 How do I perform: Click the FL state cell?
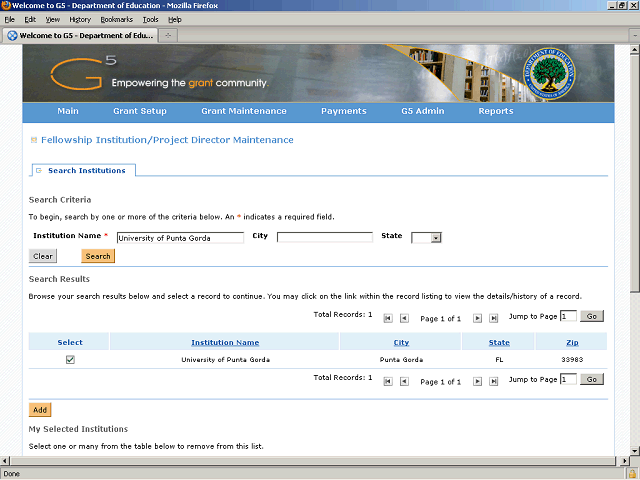tap(499, 360)
